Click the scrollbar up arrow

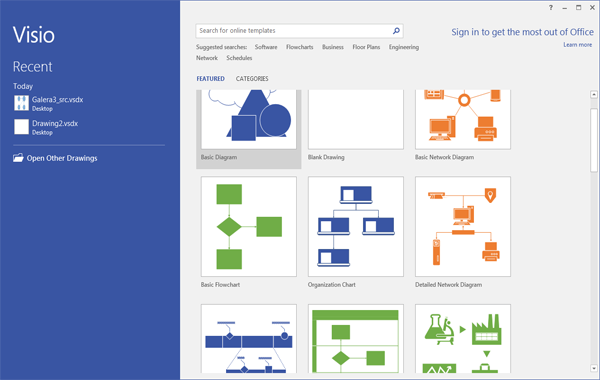point(594,94)
